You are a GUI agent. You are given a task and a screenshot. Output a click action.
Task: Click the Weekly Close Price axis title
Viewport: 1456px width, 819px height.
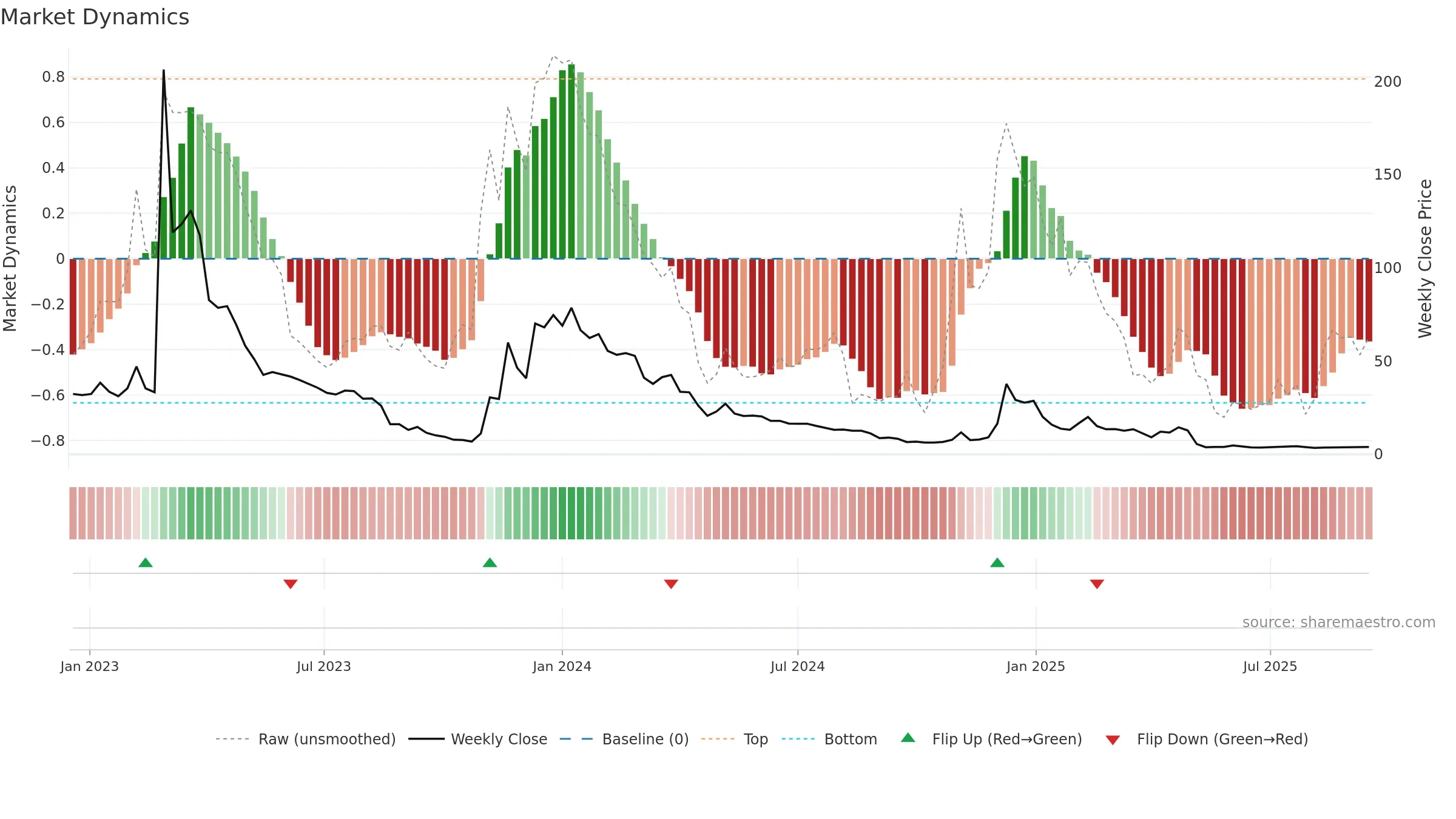tap(1425, 258)
